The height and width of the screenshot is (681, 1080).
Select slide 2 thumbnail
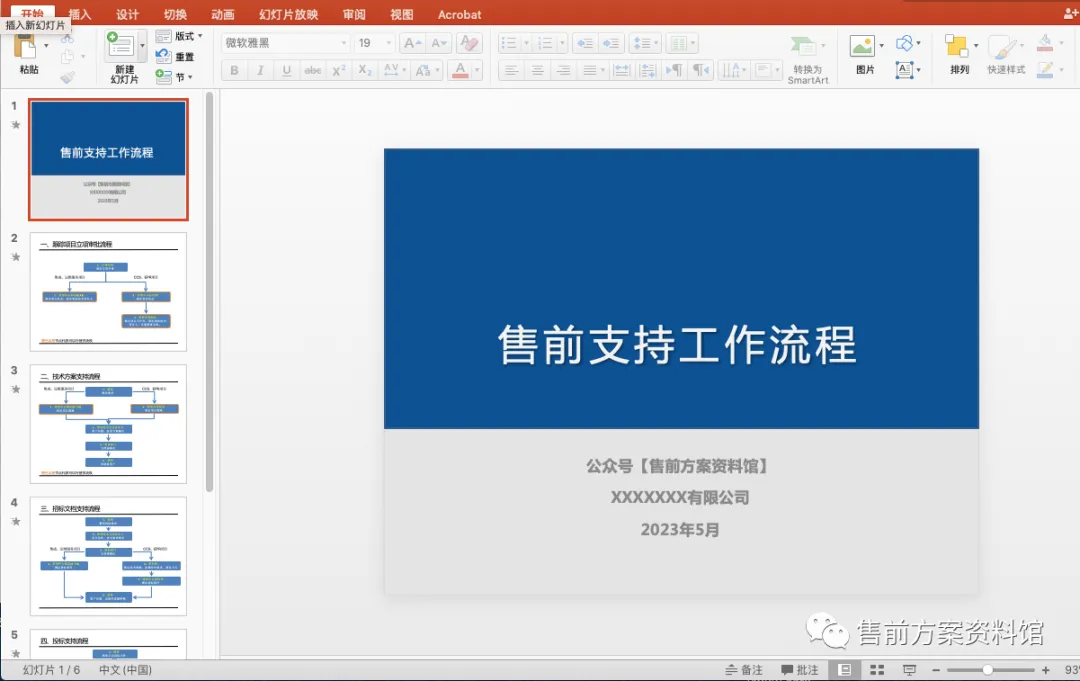point(108,292)
